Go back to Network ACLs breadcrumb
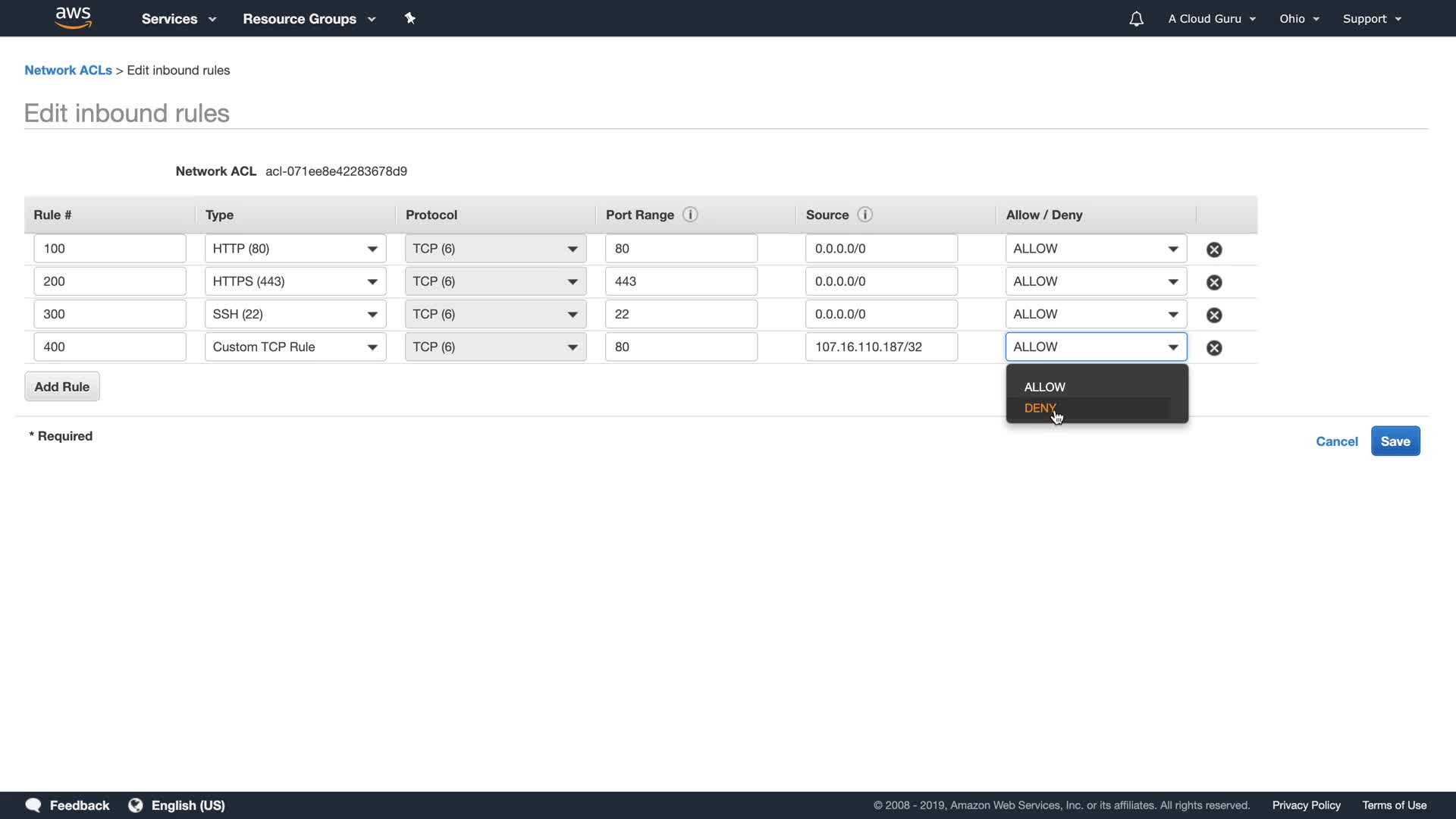The height and width of the screenshot is (819, 1456). (x=67, y=71)
